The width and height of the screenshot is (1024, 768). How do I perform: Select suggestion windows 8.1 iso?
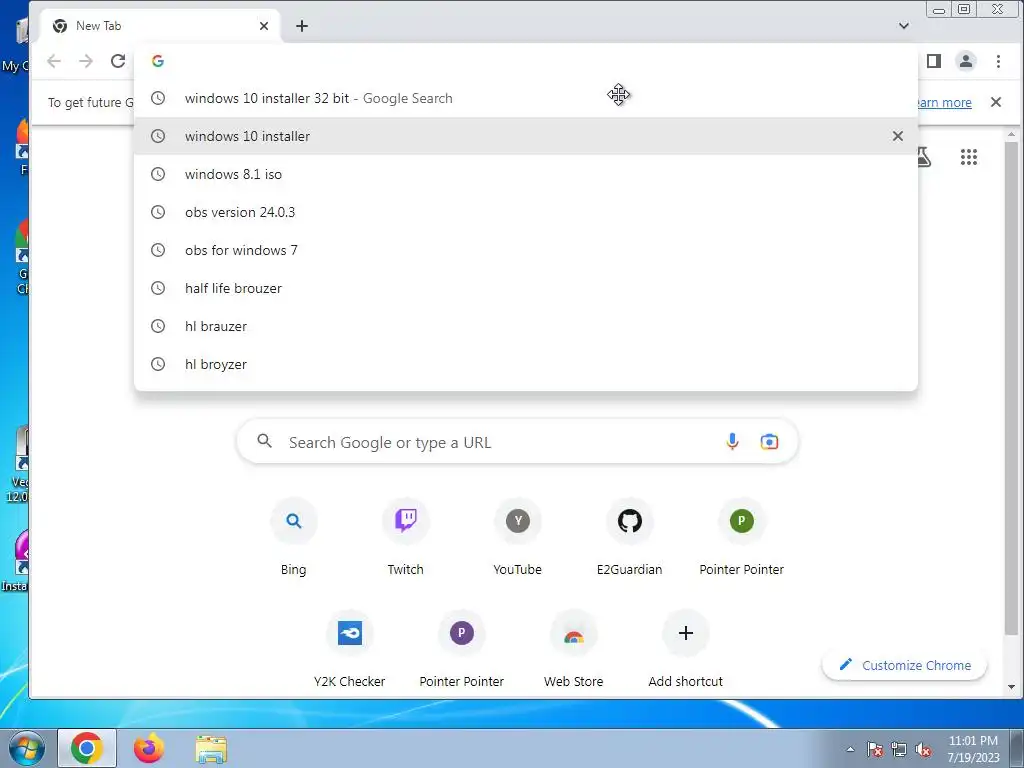[526, 174]
